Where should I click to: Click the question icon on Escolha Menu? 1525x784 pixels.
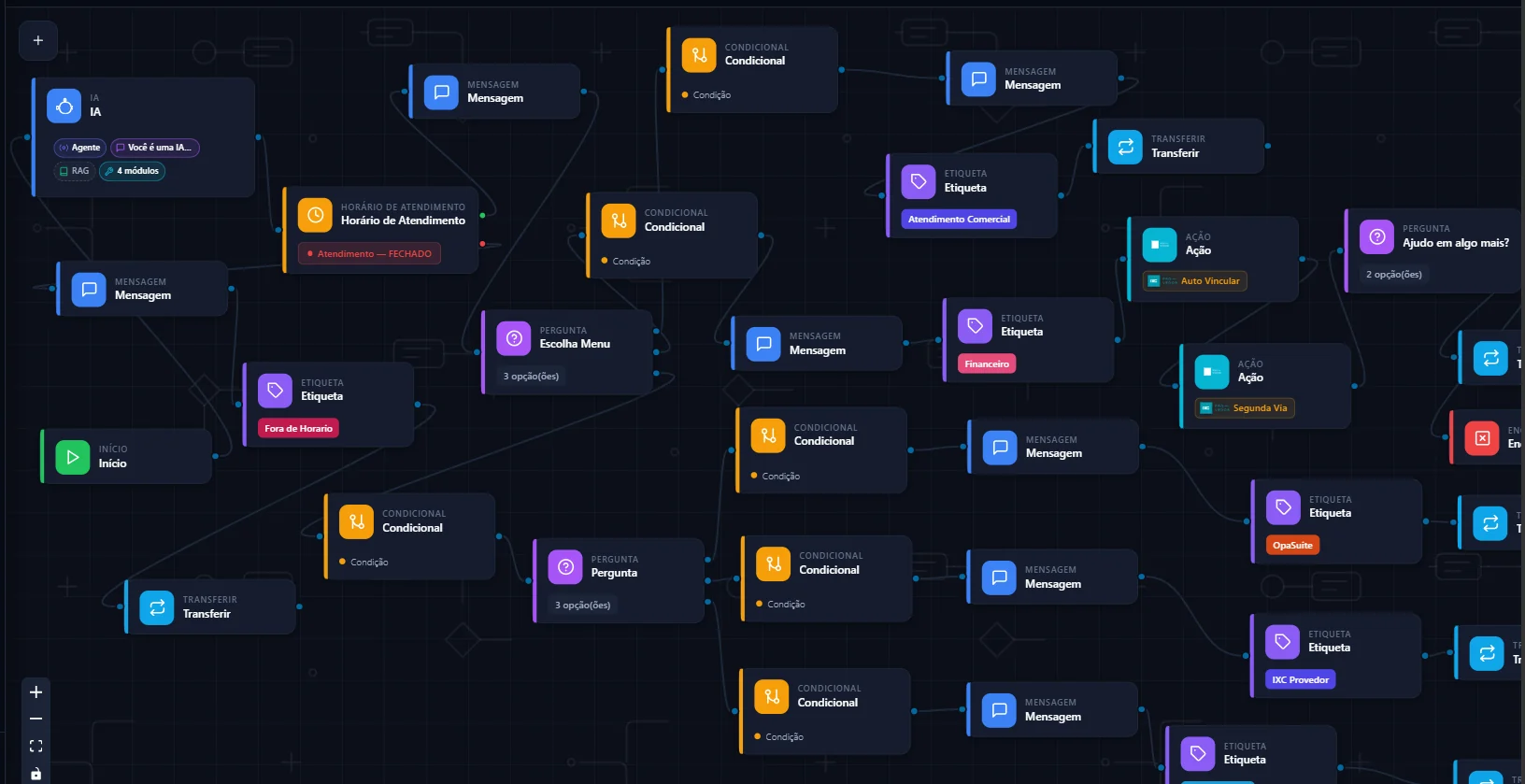(x=514, y=338)
